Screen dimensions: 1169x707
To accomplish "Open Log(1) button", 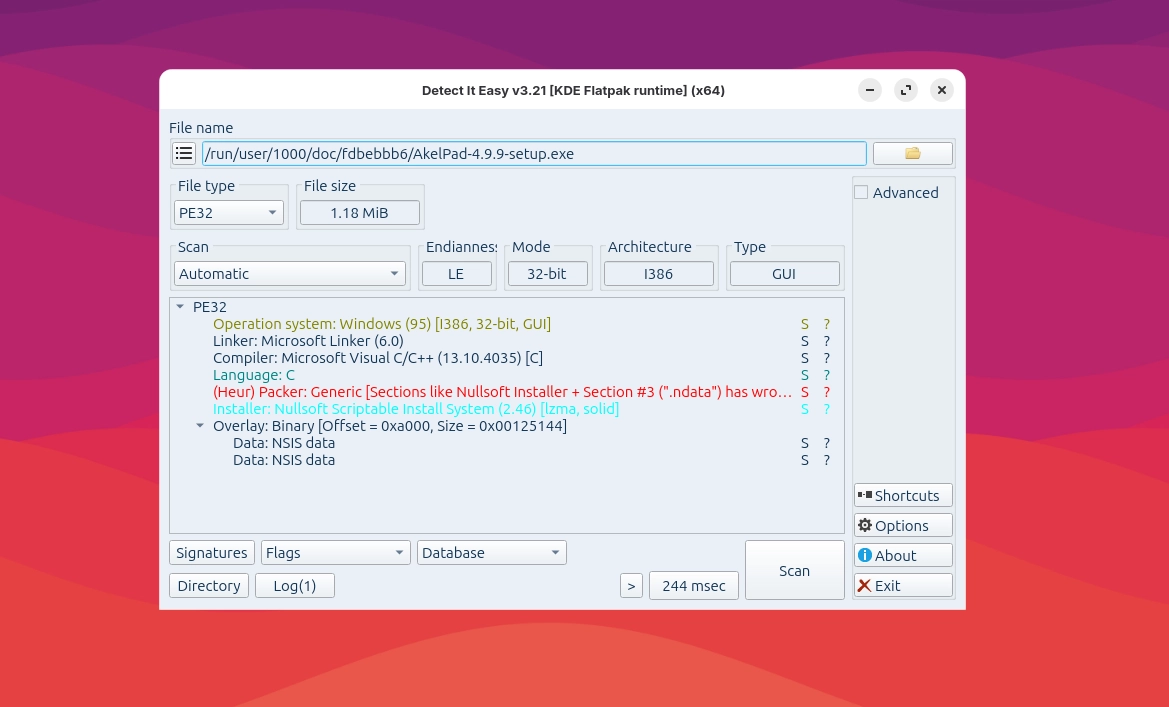I will (294, 586).
